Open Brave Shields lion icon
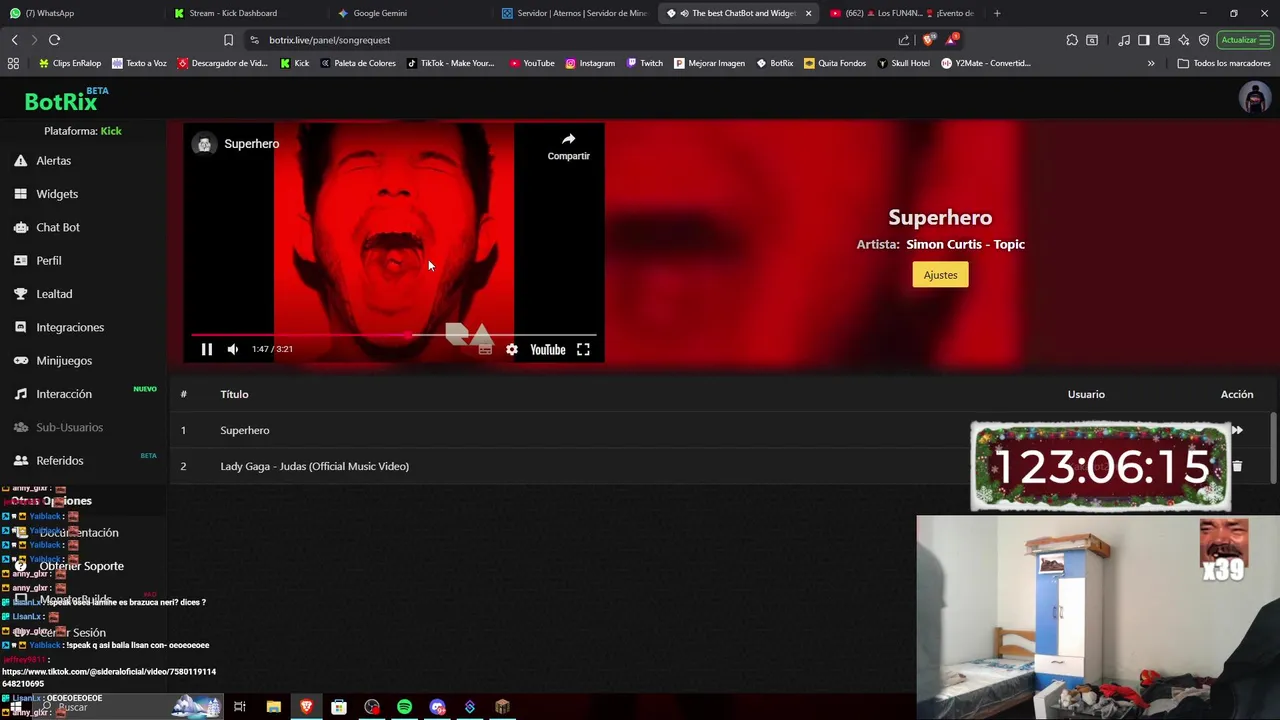The height and width of the screenshot is (720, 1280). pyautogui.click(x=928, y=40)
